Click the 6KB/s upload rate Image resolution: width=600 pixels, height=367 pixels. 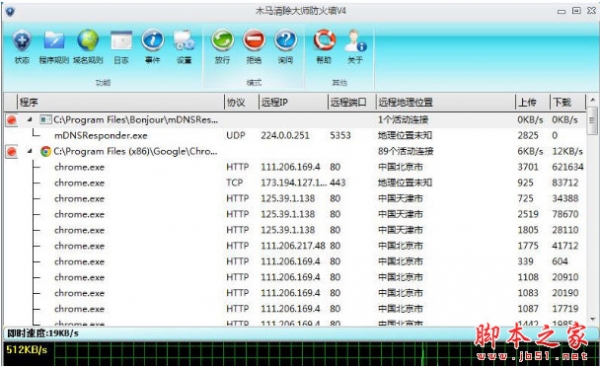click(x=530, y=152)
